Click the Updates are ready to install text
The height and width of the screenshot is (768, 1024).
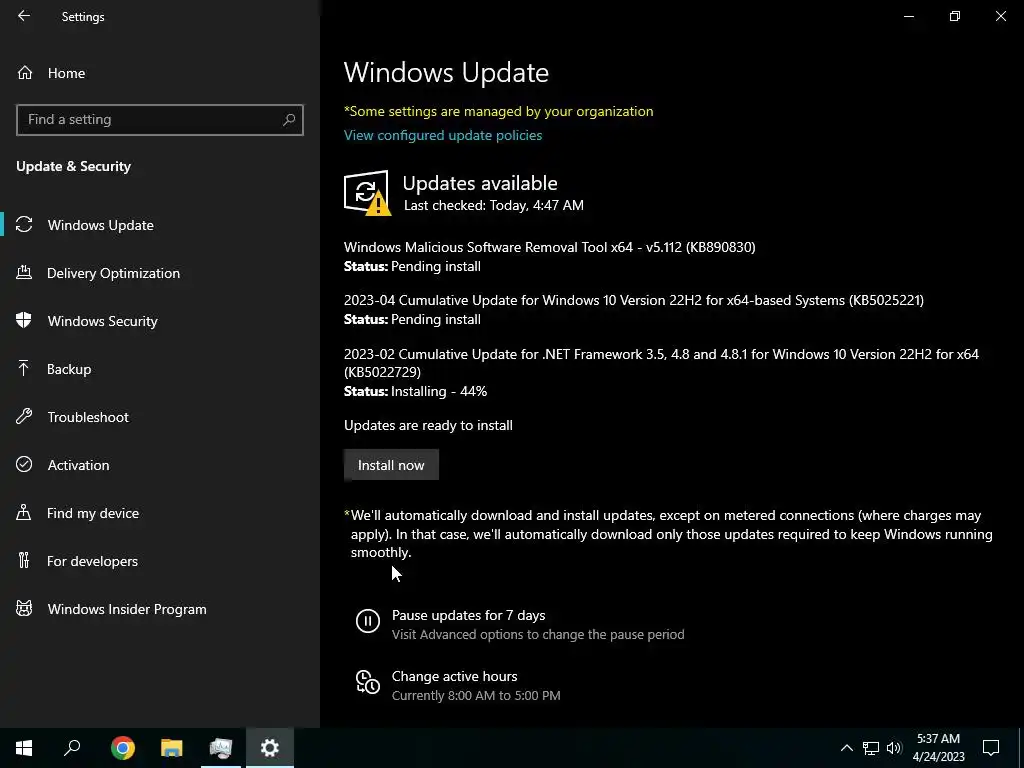point(428,425)
